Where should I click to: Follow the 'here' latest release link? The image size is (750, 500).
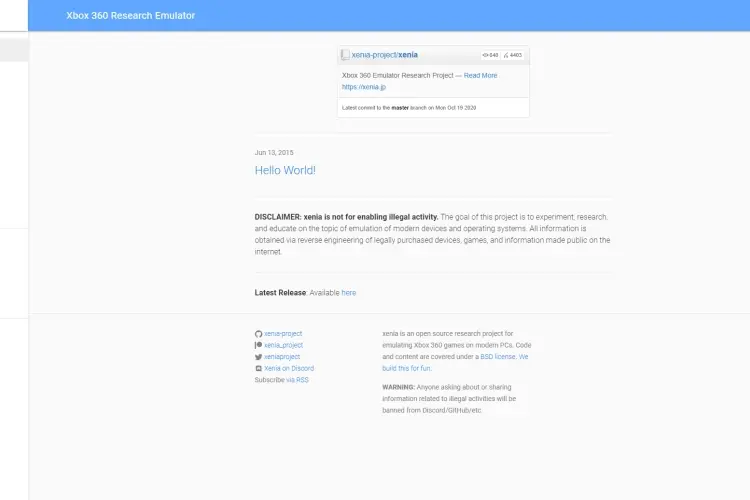349,293
